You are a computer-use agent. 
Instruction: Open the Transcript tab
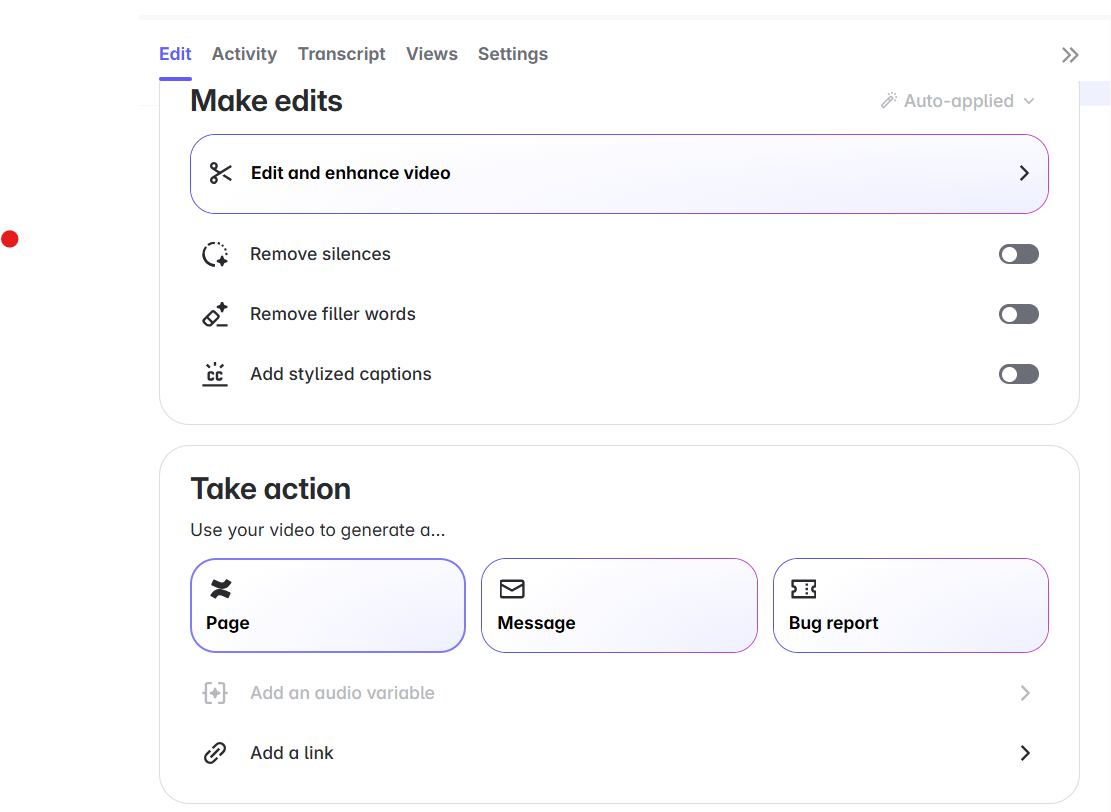pyautogui.click(x=342, y=54)
